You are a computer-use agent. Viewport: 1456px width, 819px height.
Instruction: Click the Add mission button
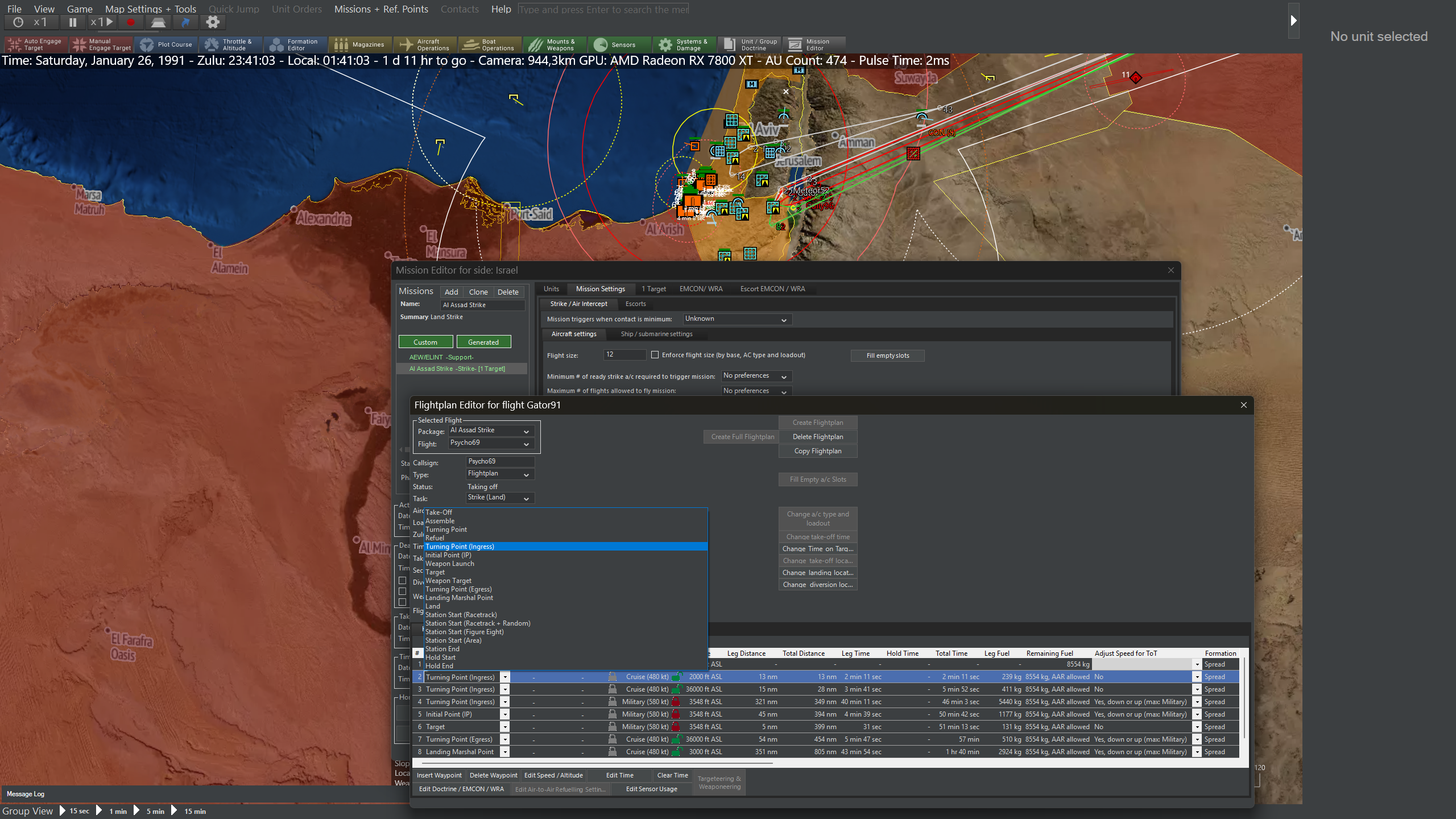click(x=452, y=292)
